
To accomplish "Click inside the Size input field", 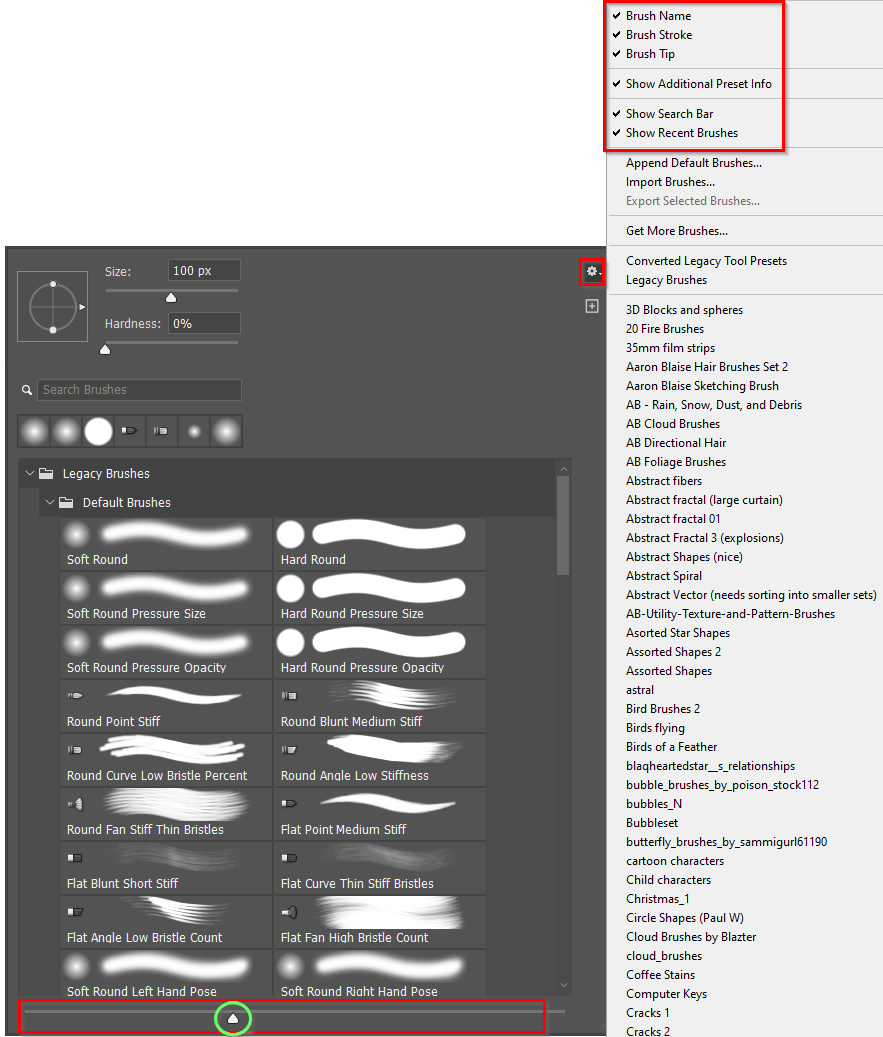I will (x=205, y=269).
